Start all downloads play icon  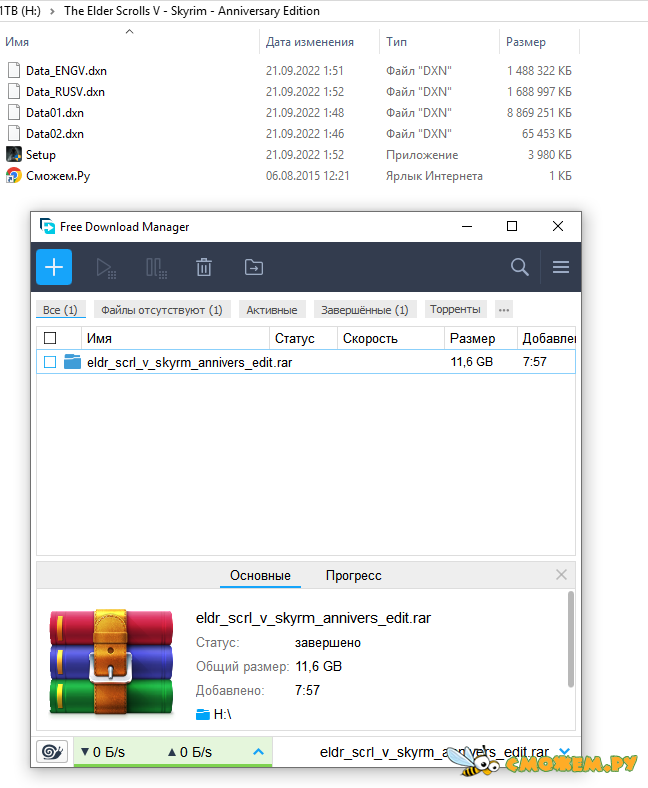pos(106,267)
